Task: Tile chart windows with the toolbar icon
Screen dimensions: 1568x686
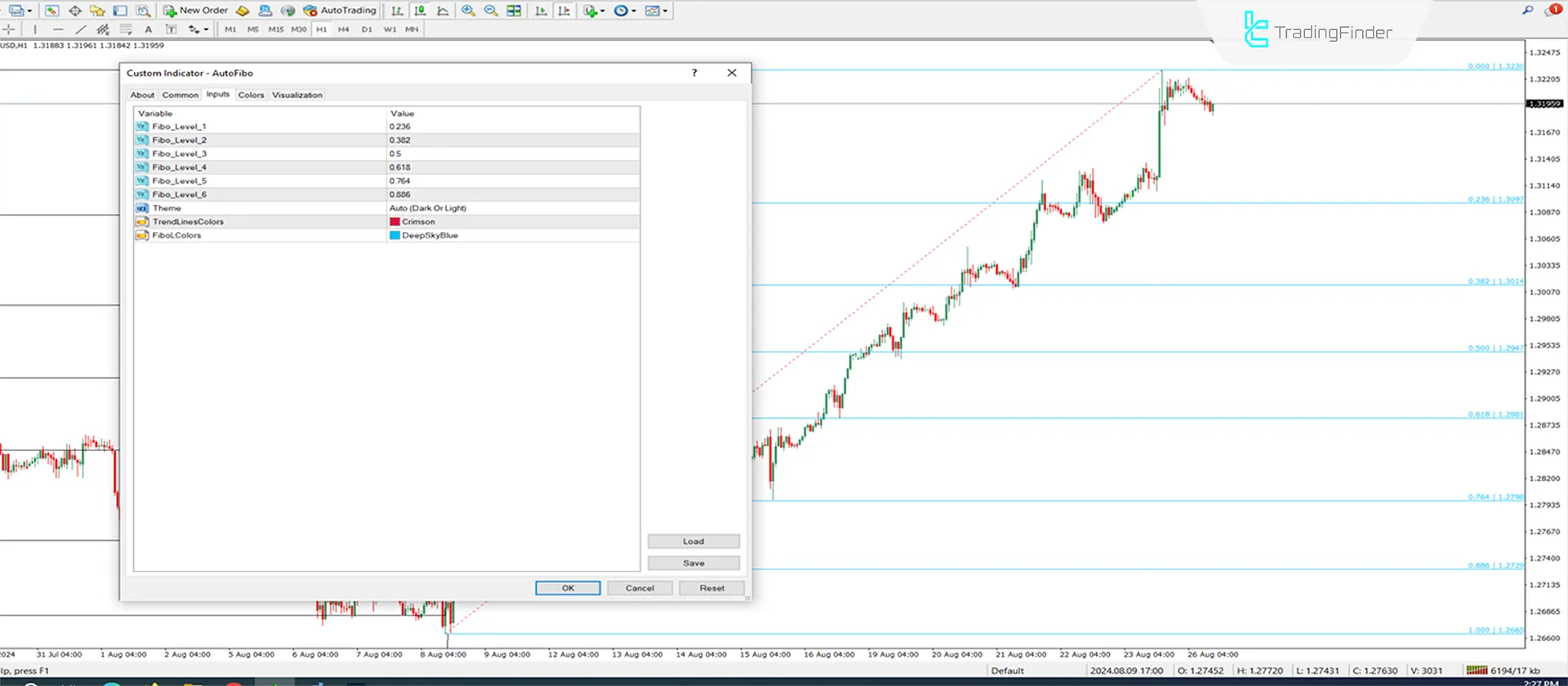Action: (x=514, y=11)
